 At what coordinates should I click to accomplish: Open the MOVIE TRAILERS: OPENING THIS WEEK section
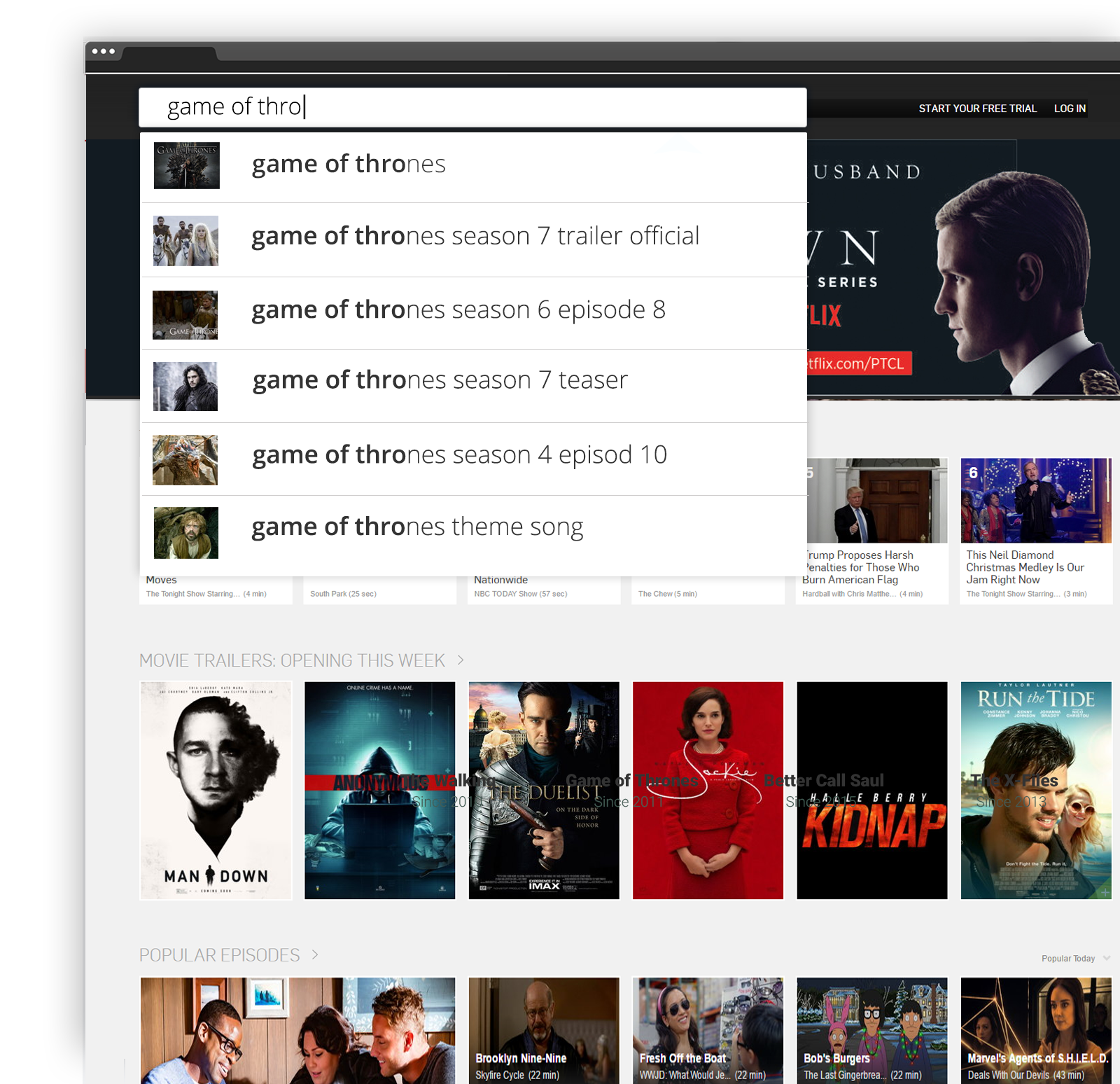tap(292, 660)
